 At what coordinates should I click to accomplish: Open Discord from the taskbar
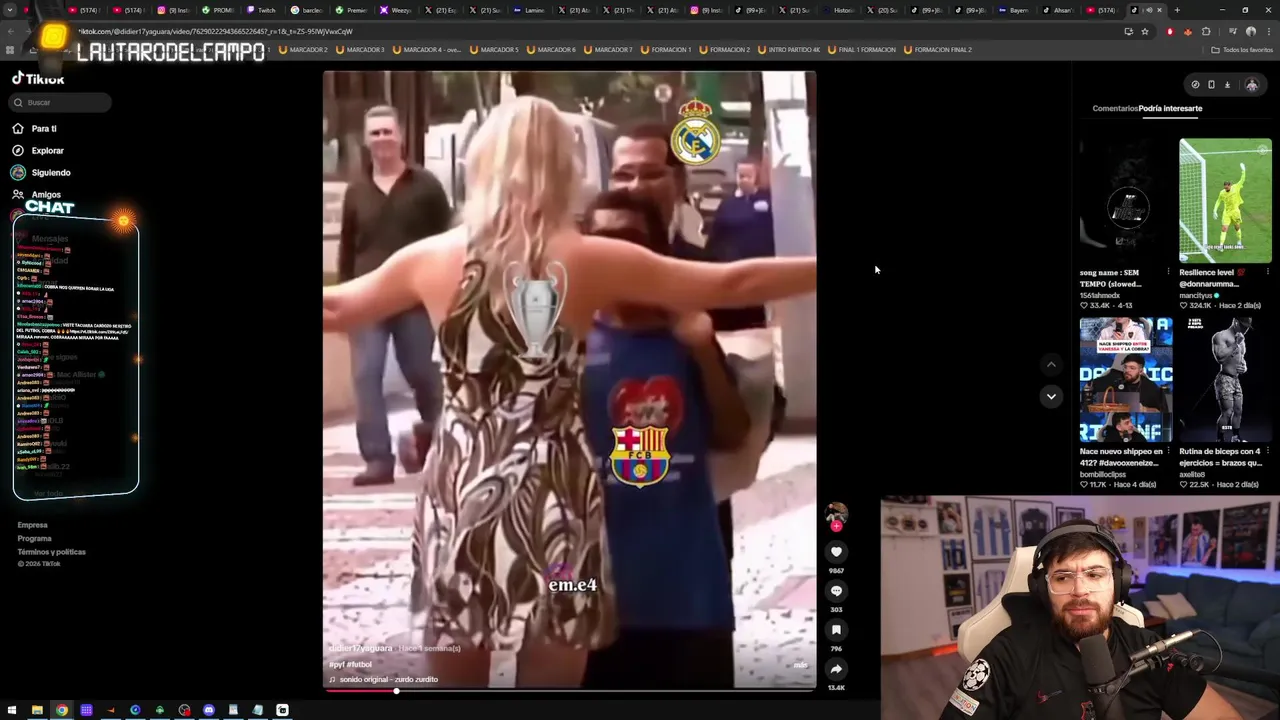coord(208,710)
